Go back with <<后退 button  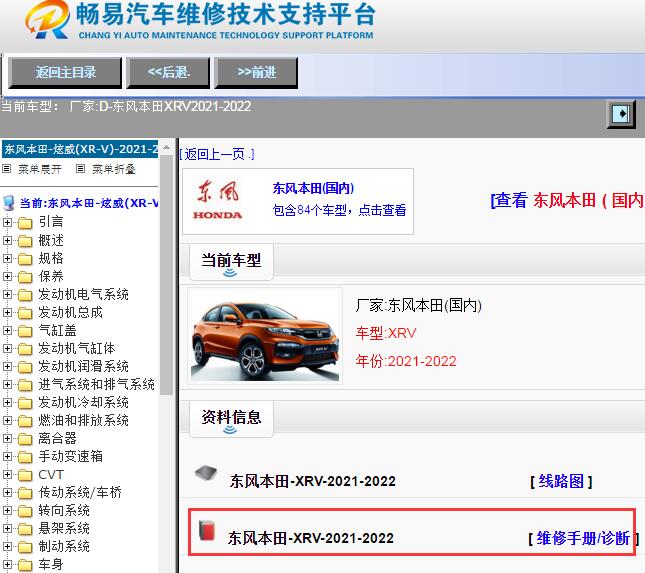tap(168, 73)
